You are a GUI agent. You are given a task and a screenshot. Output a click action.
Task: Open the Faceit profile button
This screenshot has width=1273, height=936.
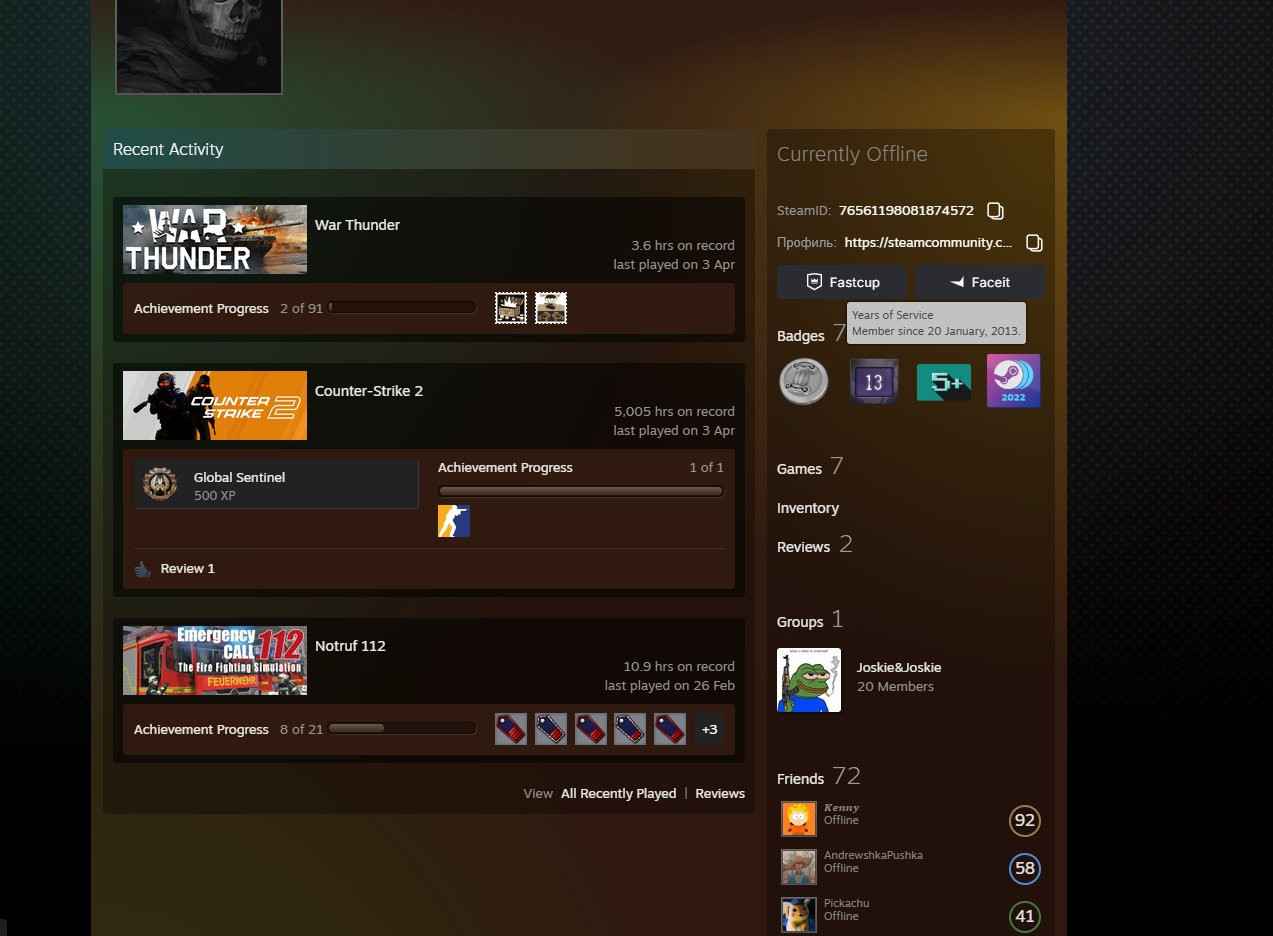(x=980, y=282)
